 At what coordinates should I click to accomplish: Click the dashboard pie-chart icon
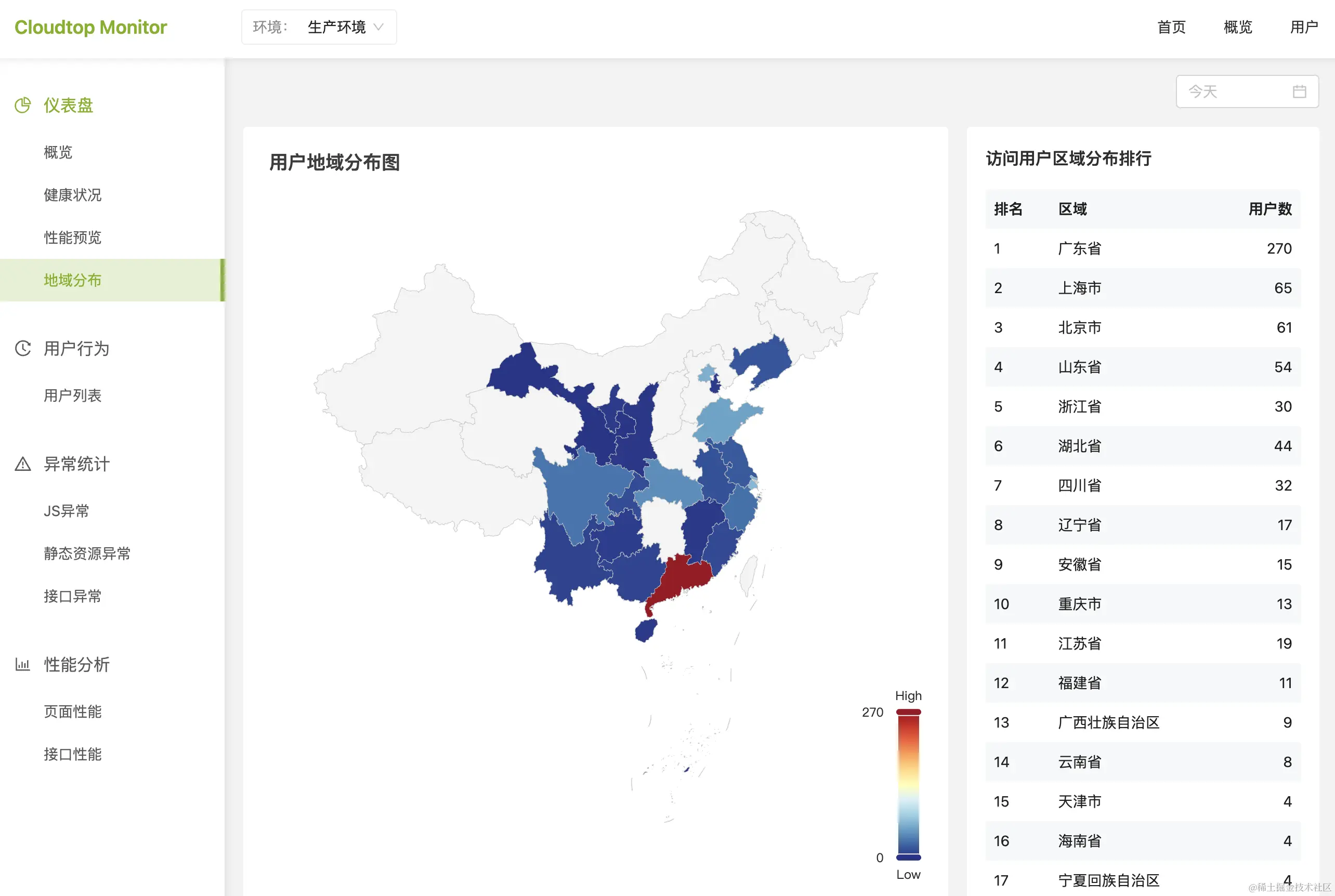[23, 105]
